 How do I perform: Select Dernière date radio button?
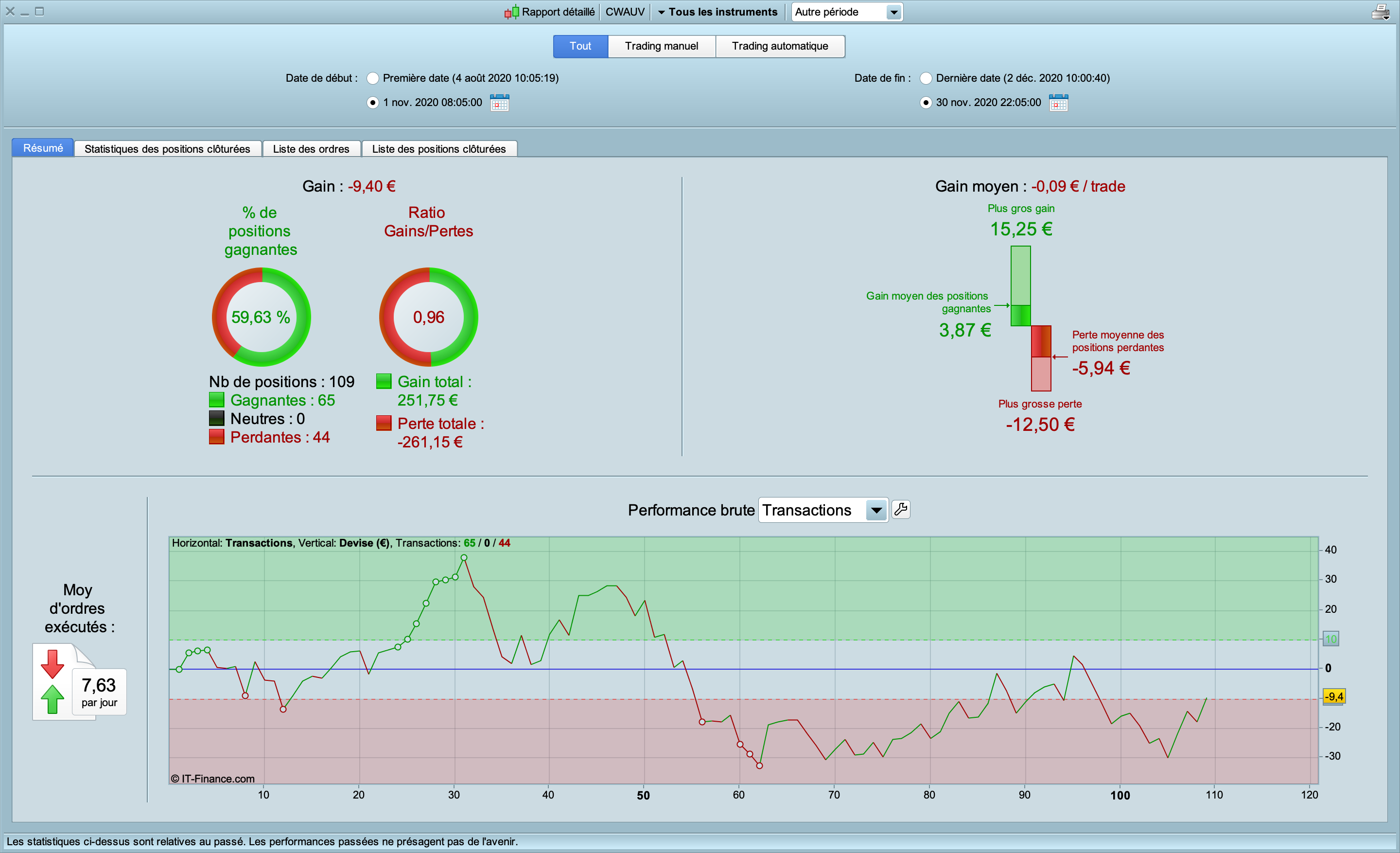point(926,78)
